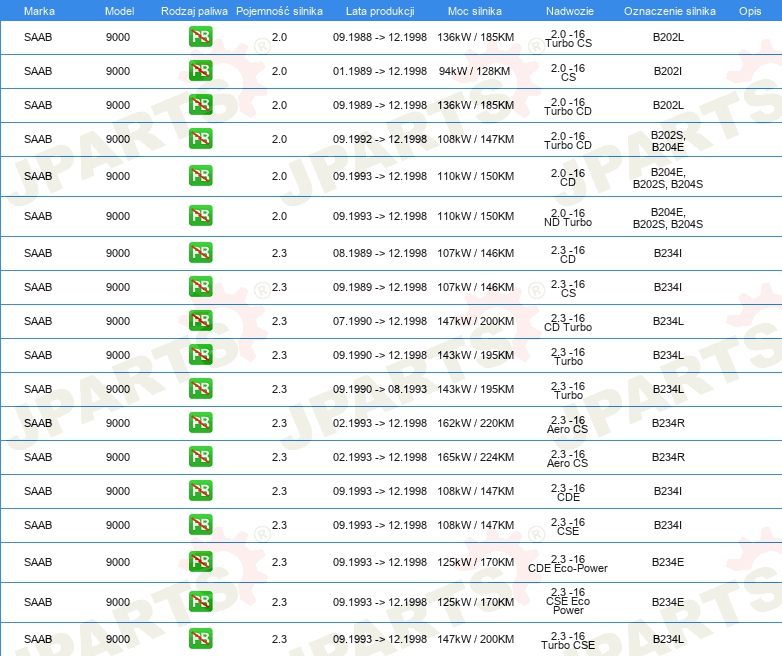
Task: Select the 09.1988 -> 12.1998 production date cell
Action: tap(380, 37)
